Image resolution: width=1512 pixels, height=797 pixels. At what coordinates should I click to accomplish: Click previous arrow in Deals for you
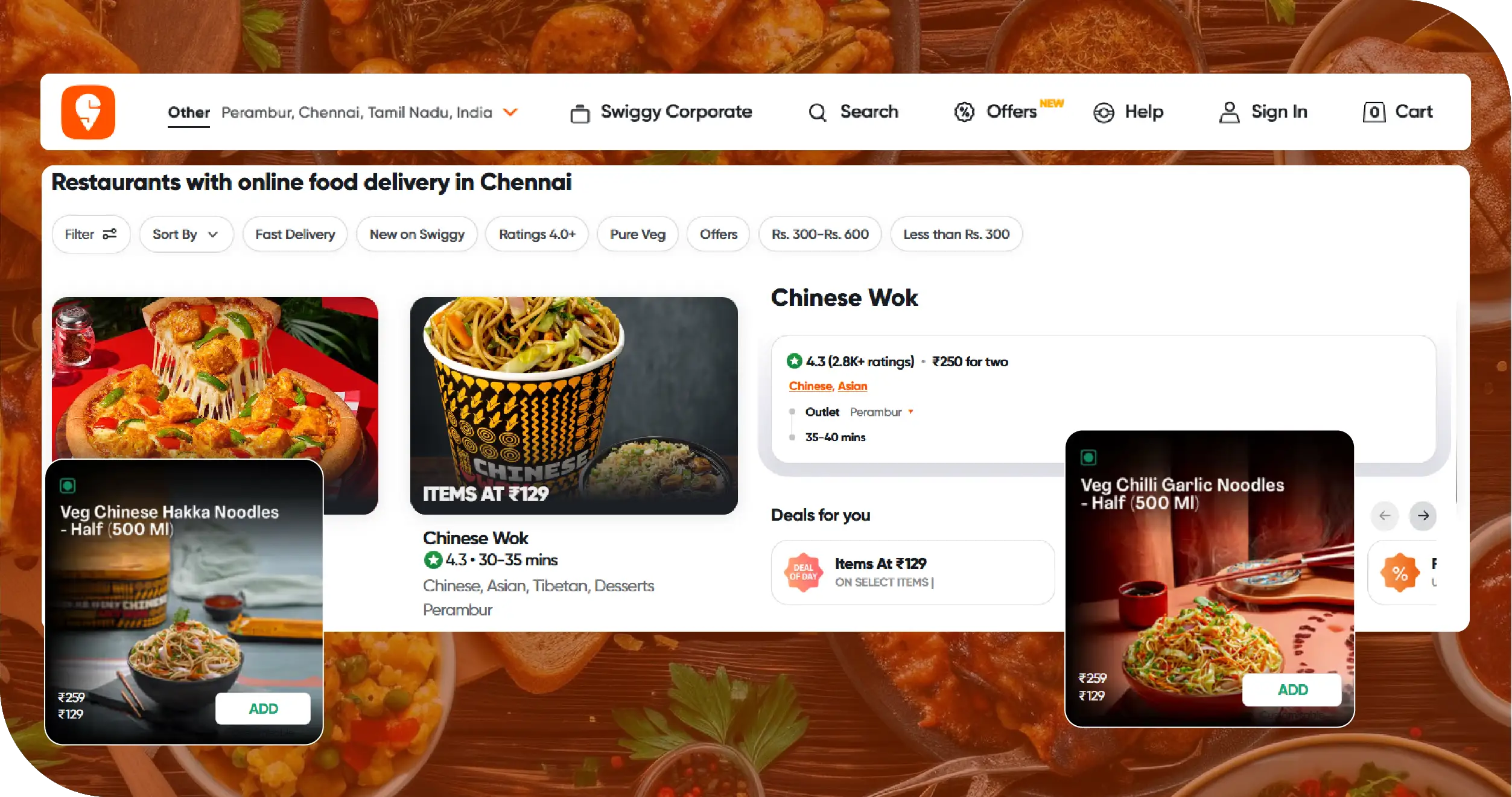pyautogui.click(x=1385, y=515)
